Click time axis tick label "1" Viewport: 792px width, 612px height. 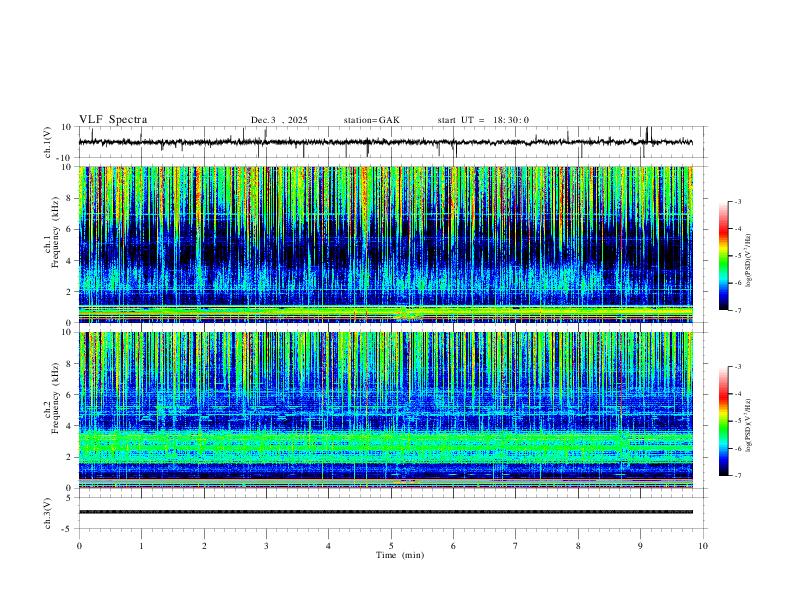[x=141, y=546]
